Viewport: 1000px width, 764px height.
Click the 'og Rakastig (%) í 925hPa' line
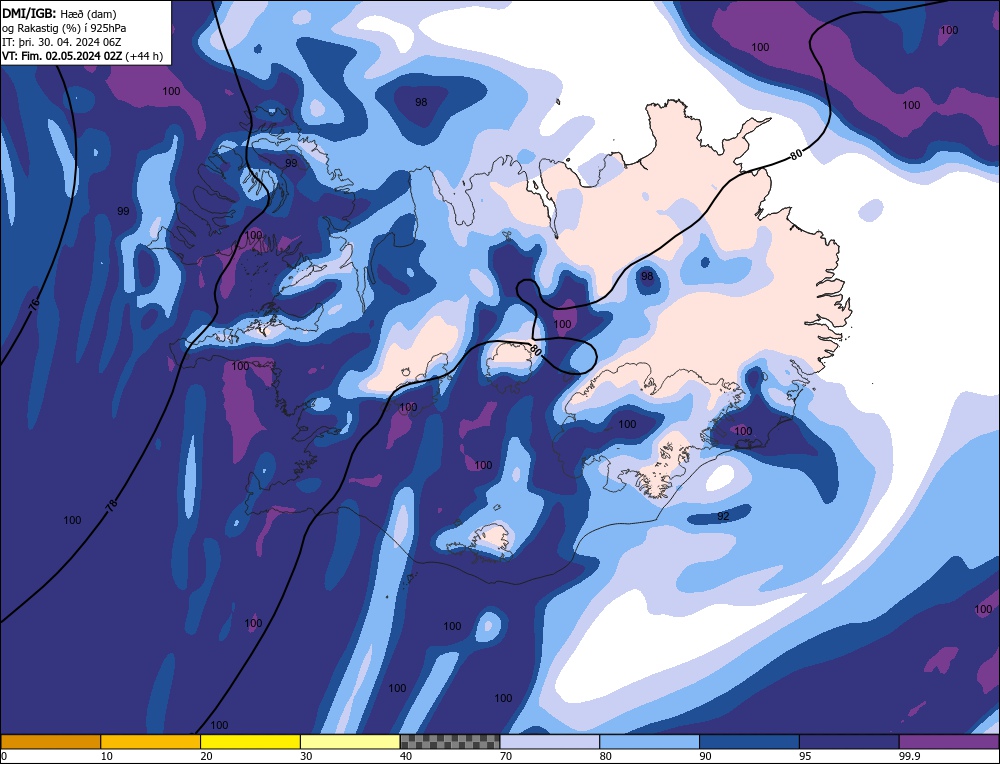64,28
